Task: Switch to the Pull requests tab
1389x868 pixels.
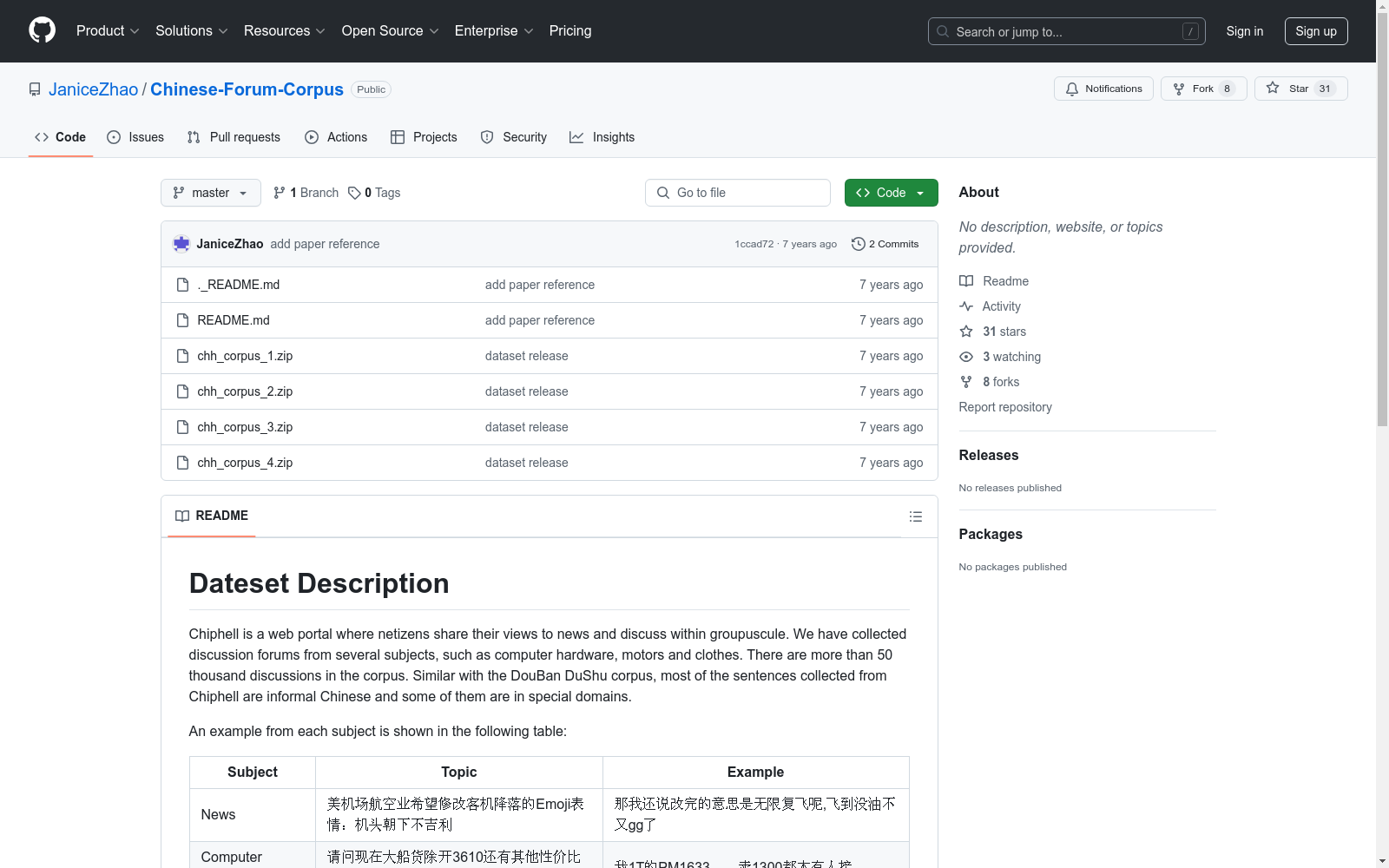Action: 234,137
